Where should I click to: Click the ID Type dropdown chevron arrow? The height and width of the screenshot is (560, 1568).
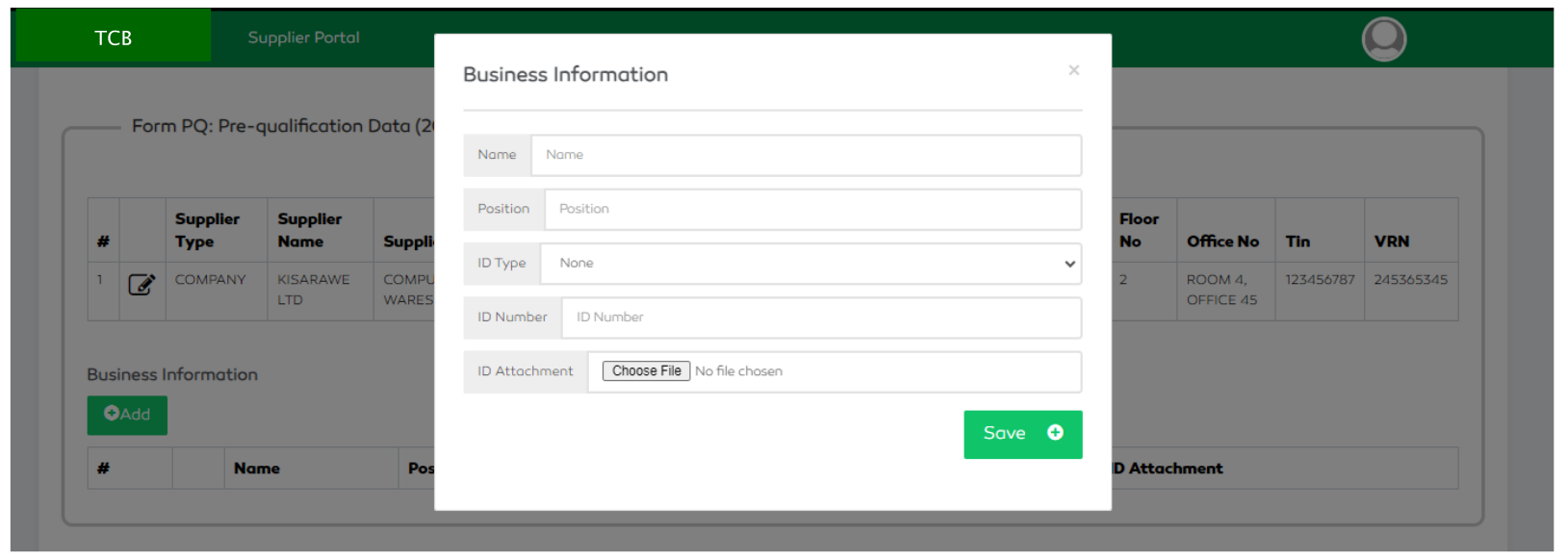coord(1069,264)
